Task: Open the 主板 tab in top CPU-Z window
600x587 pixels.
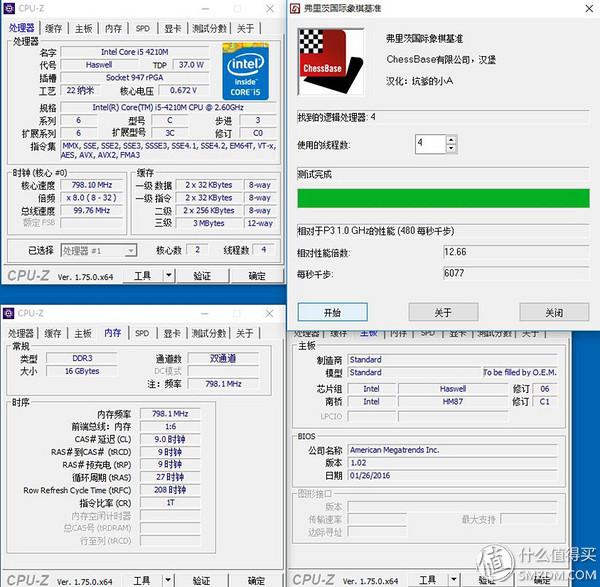Action: (83, 28)
